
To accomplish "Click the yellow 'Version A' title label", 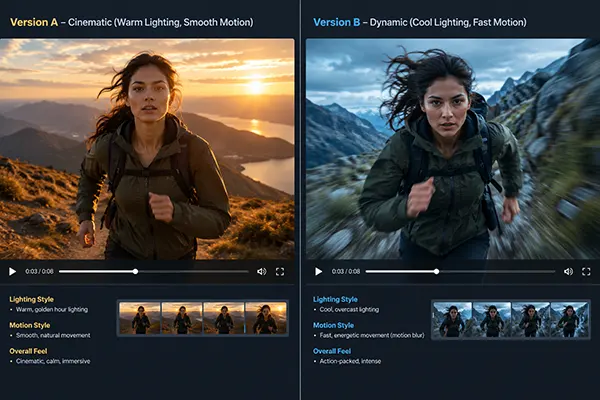I will tap(34, 22).
